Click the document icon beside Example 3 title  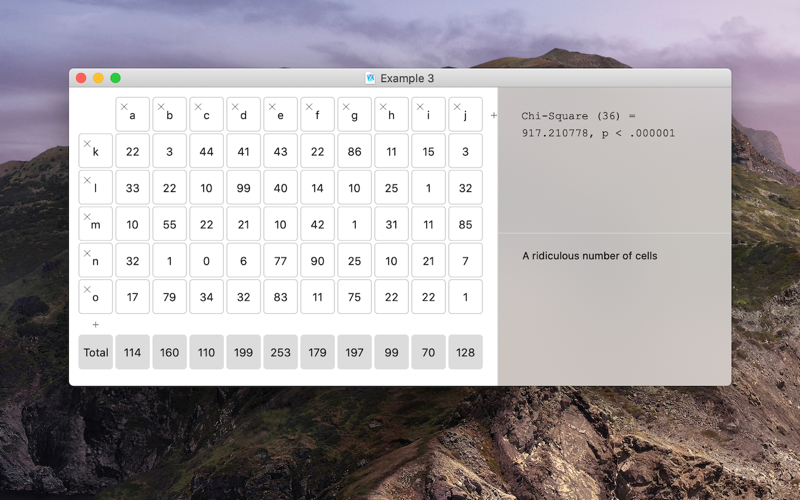tap(370, 78)
